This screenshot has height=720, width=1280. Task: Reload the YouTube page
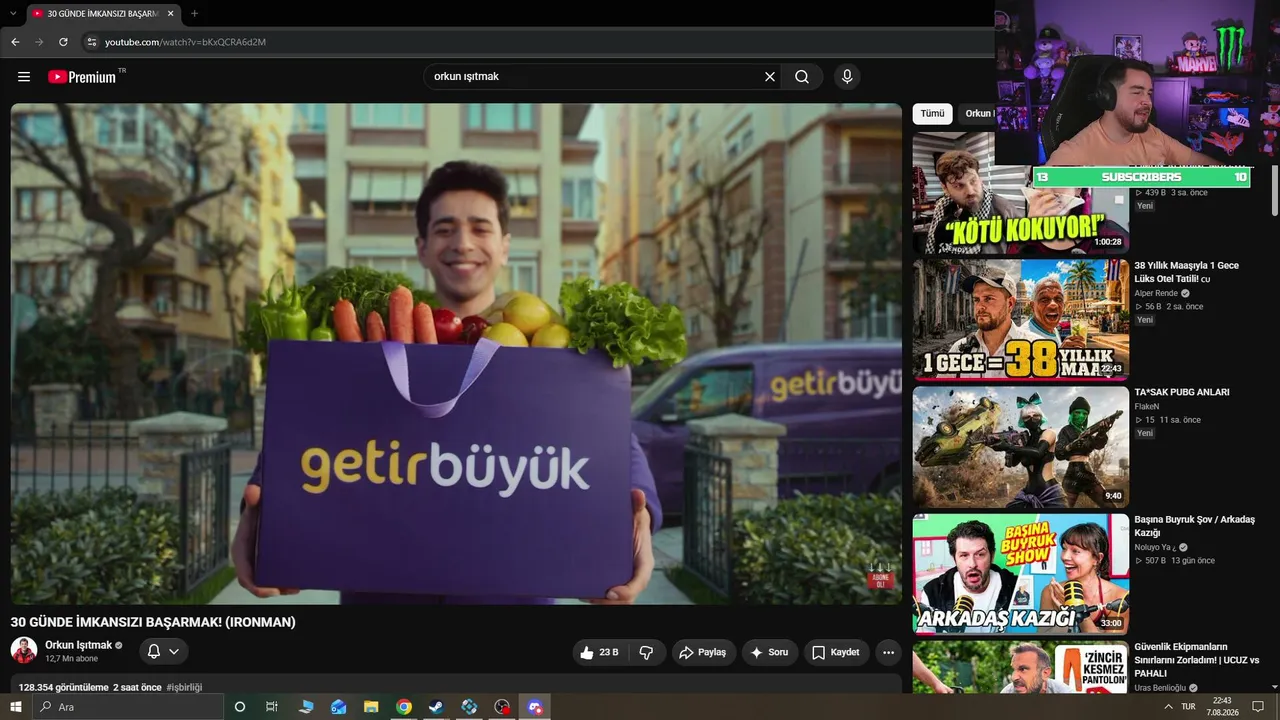point(63,42)
